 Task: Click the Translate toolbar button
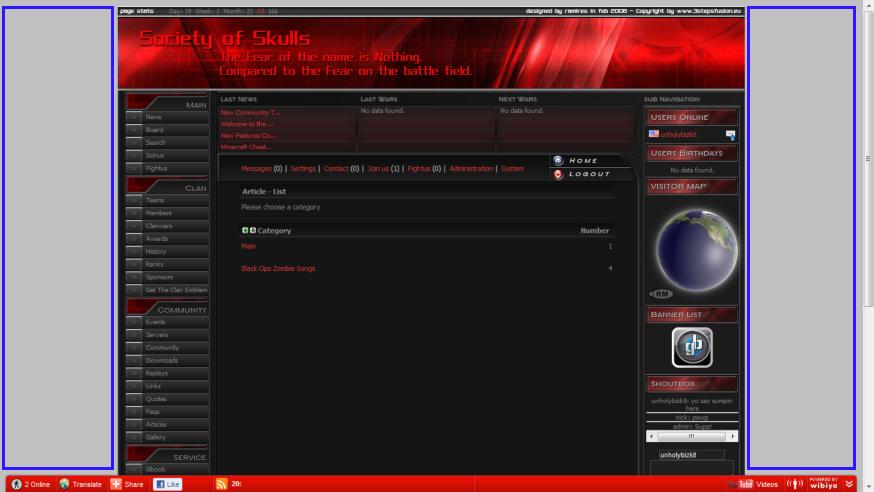point(81,484)
